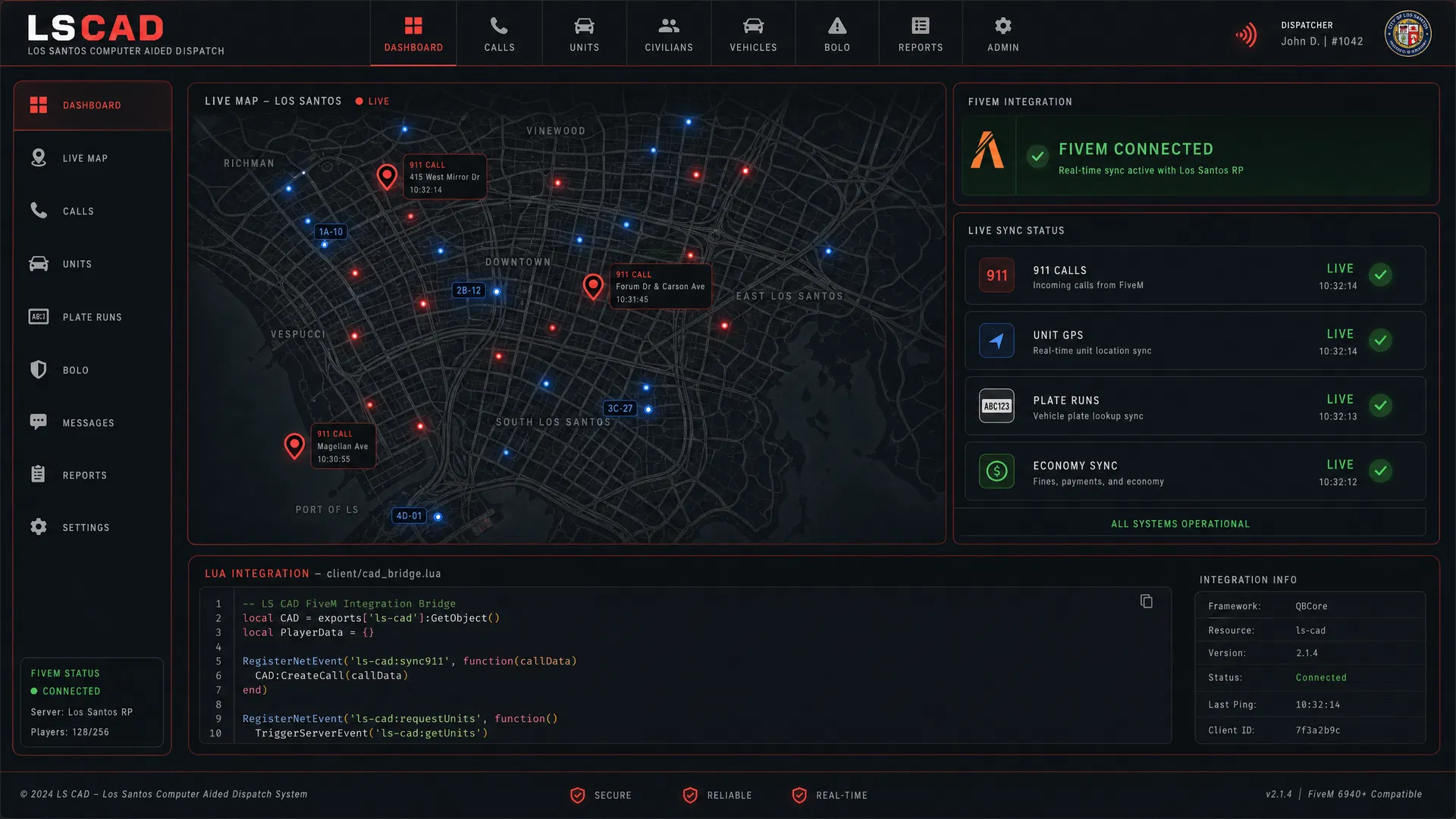Click the Messages chat bubble icon in sidebar

point(39,422)
